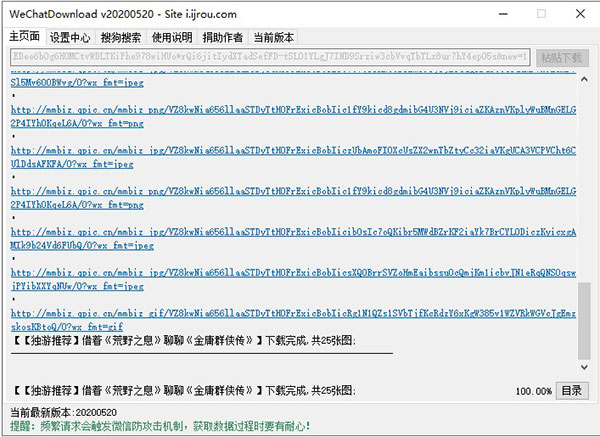Minimize the WeChatDownload window
Image resolution: width=600 pixels, height=437 pixels.
[504, 14]
